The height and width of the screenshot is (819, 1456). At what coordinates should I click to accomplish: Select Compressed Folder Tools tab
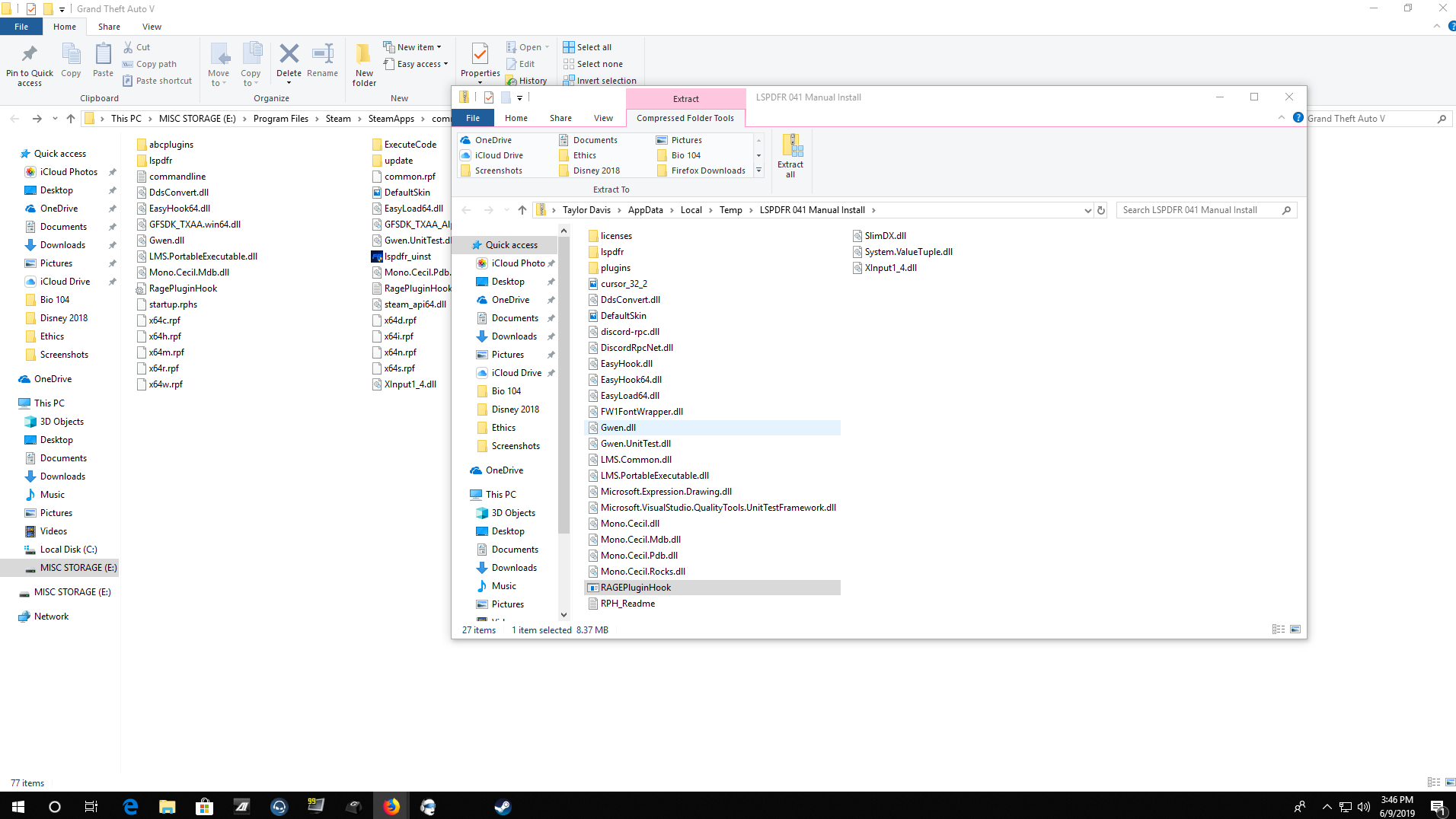685,118
